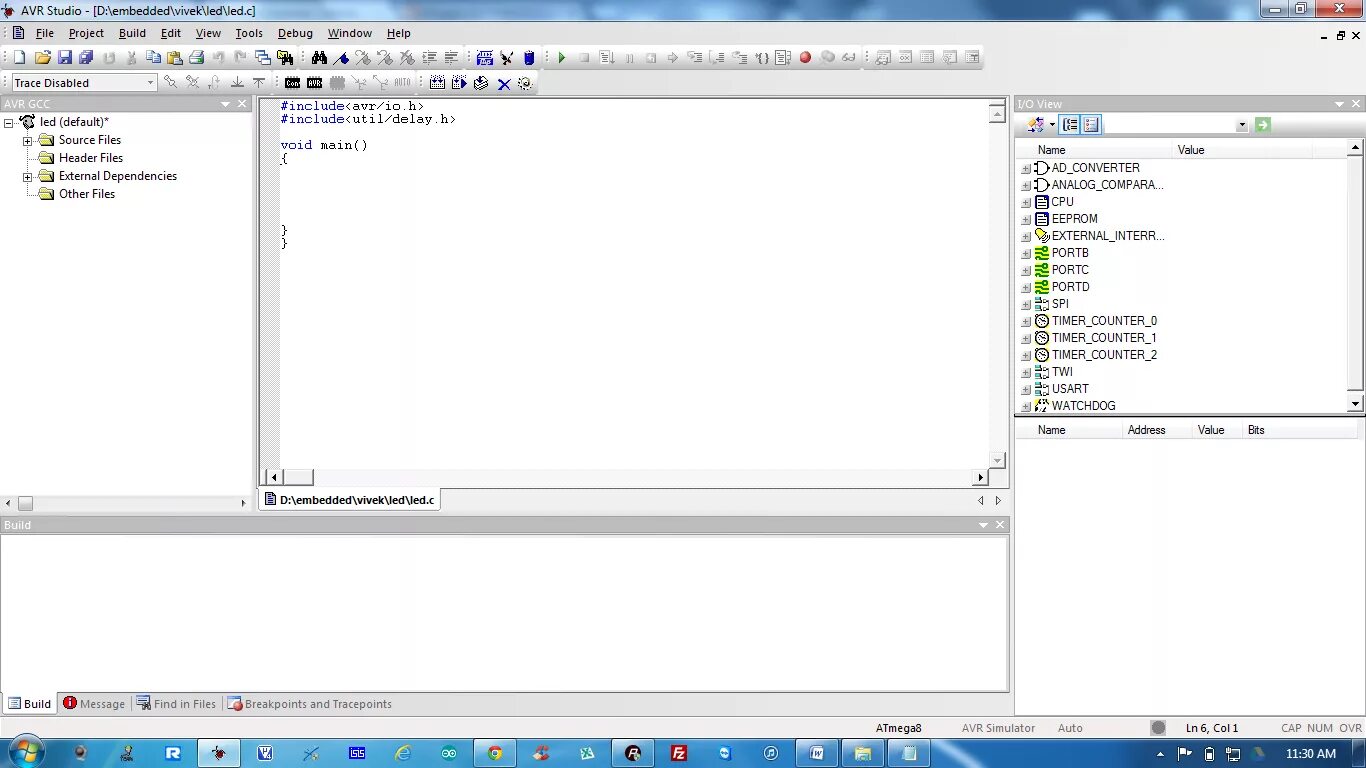Toggle tree view mode in I/O View
Screen dimensions: 1366x768
pos(1070,125)
